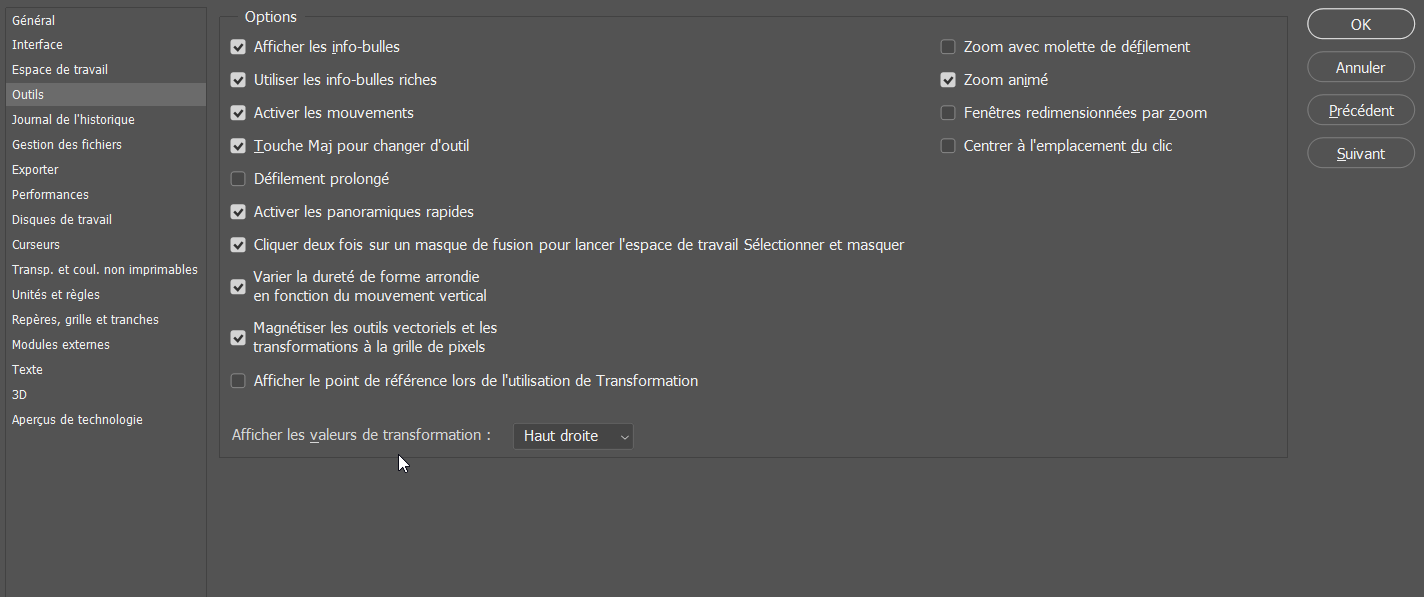This screenshot has height=597, width=1424.
Task: Select Performances in the sidebar
Action: click(50, 195)
